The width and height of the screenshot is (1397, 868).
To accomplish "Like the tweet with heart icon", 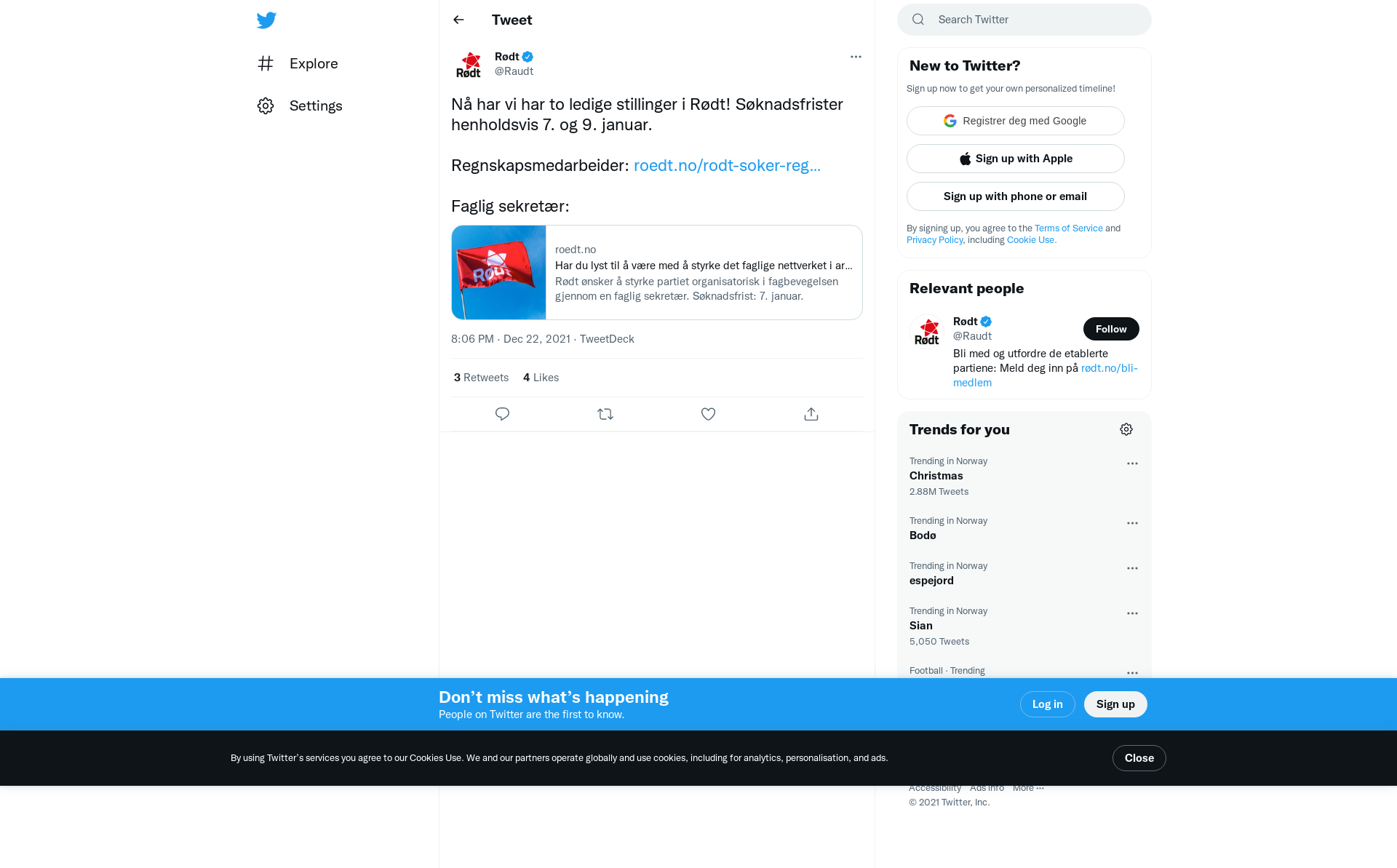I will [x=708, y=414].
